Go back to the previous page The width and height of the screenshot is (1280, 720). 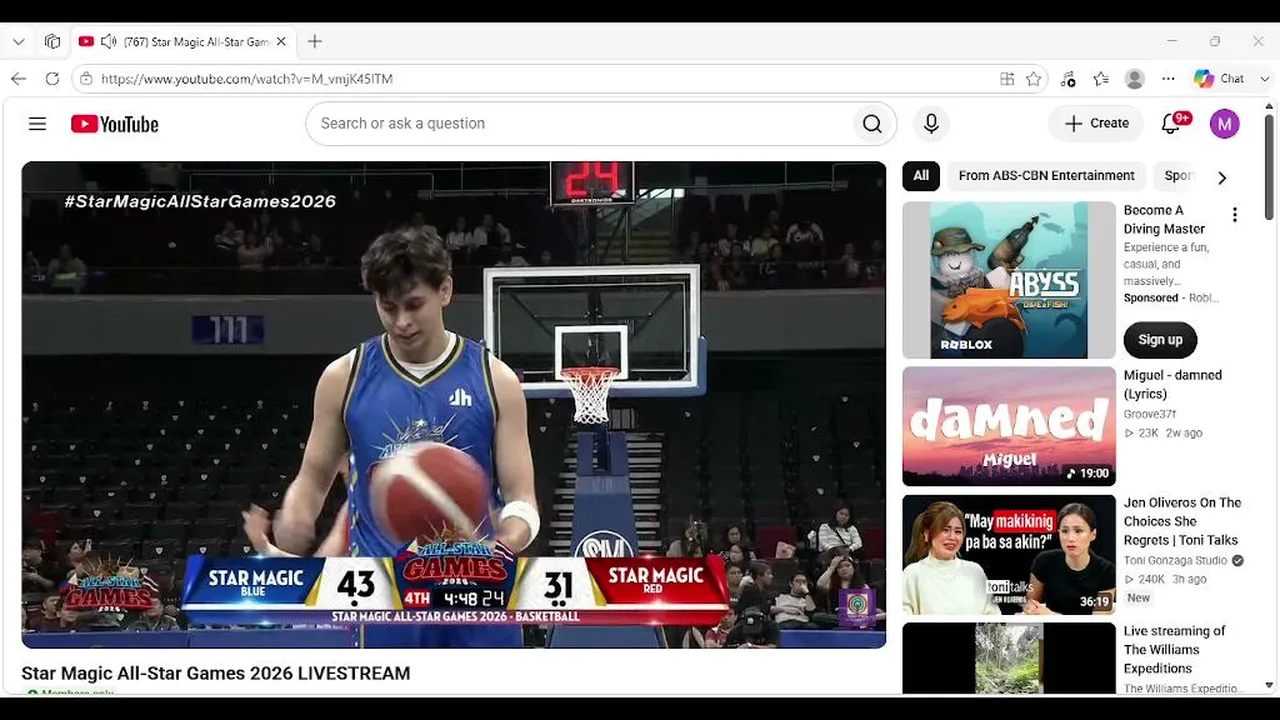[18, 79]
